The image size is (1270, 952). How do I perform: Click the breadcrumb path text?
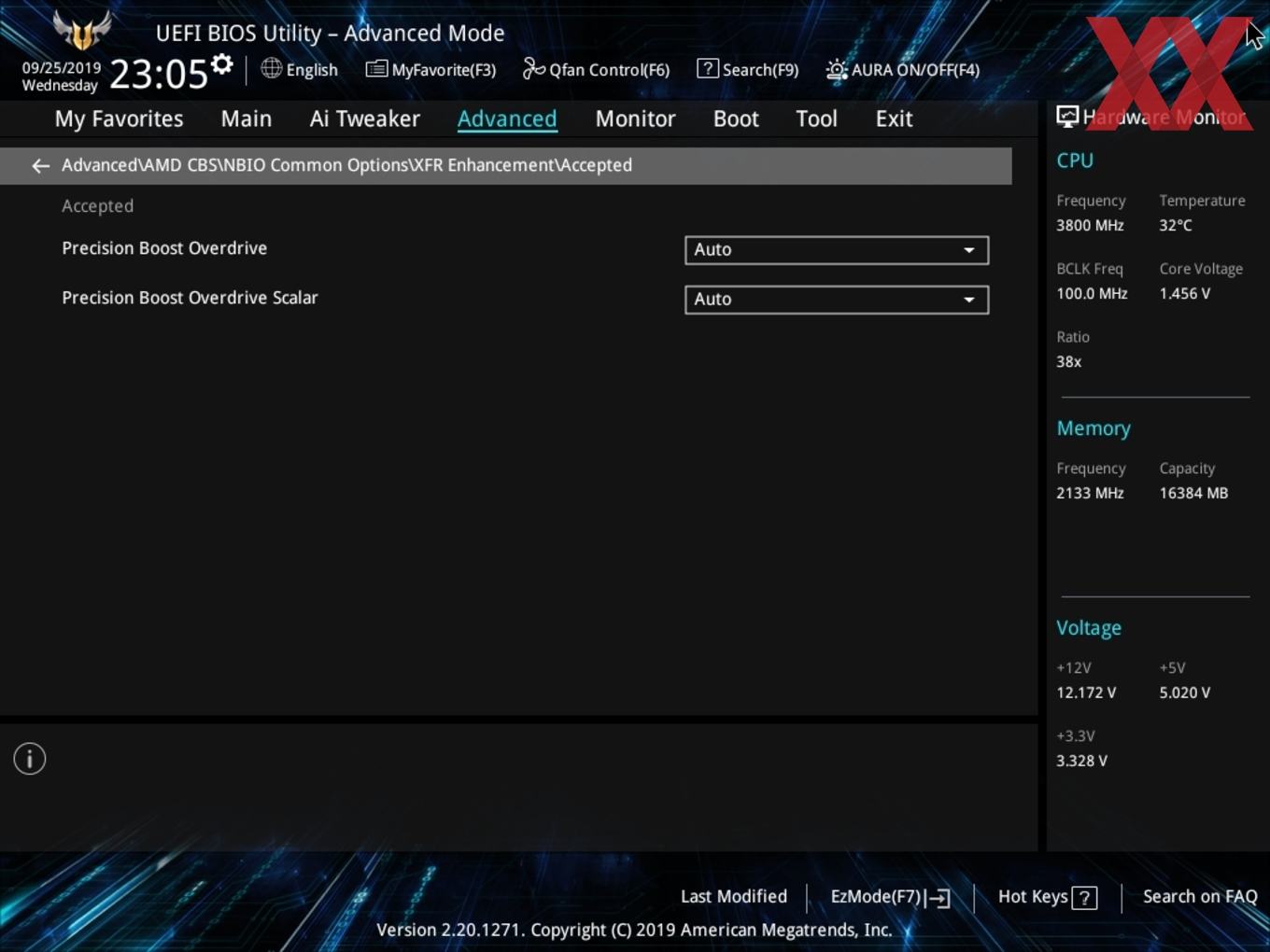(346, 165)
